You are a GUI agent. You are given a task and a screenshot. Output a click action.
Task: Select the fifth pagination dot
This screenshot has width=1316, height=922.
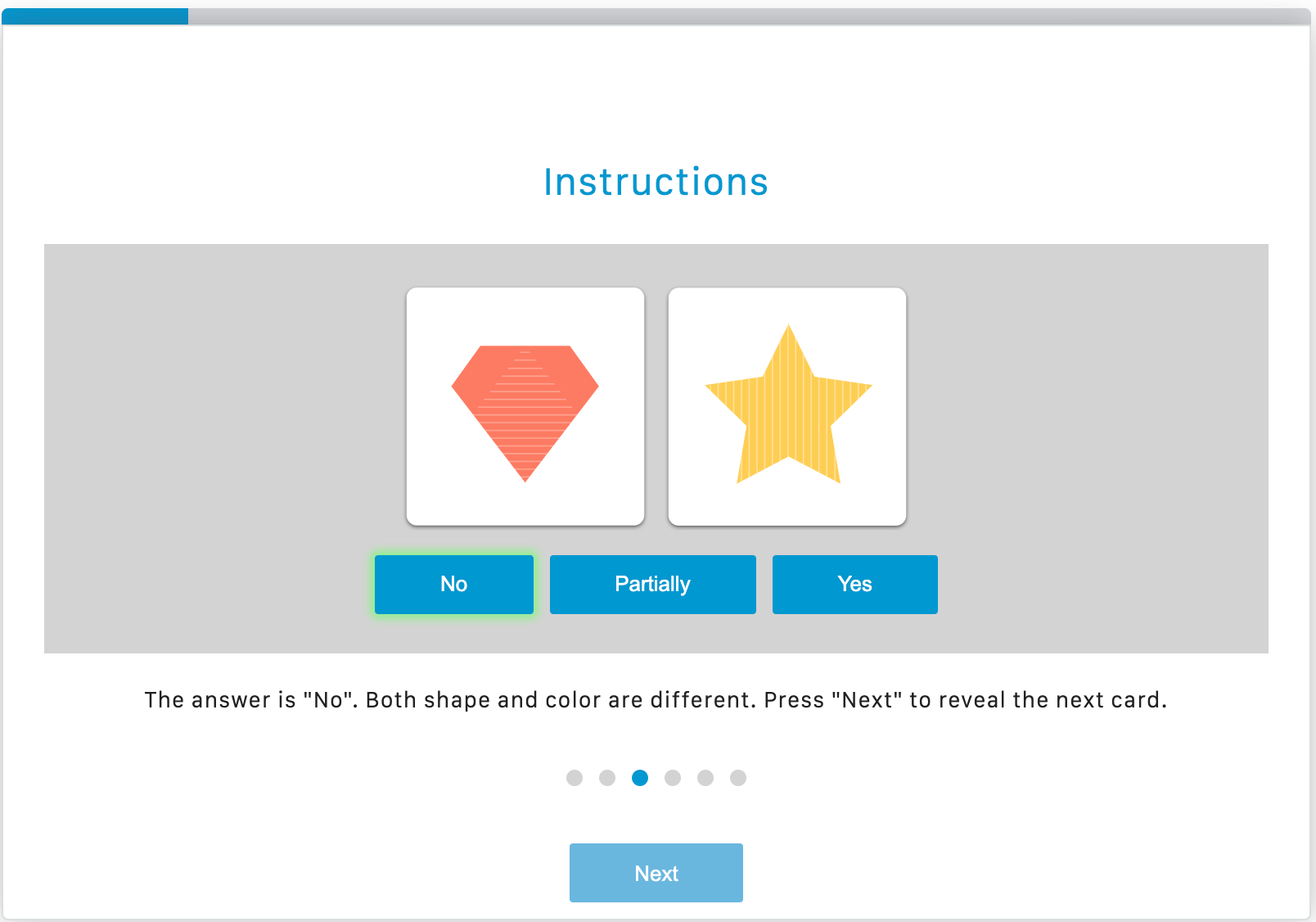click(x=705, y=778)
